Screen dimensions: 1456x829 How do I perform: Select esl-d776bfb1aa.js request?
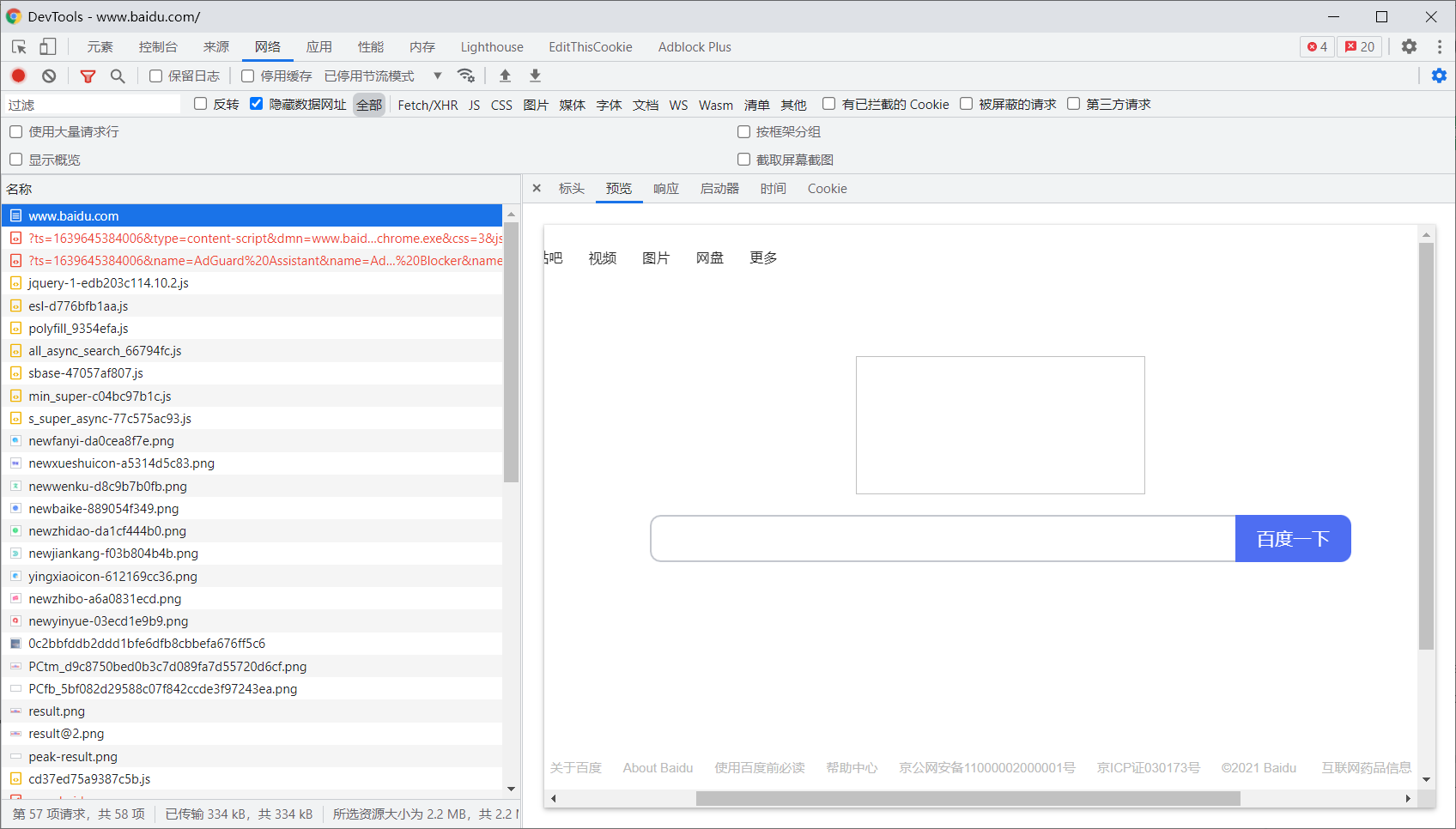252,306
